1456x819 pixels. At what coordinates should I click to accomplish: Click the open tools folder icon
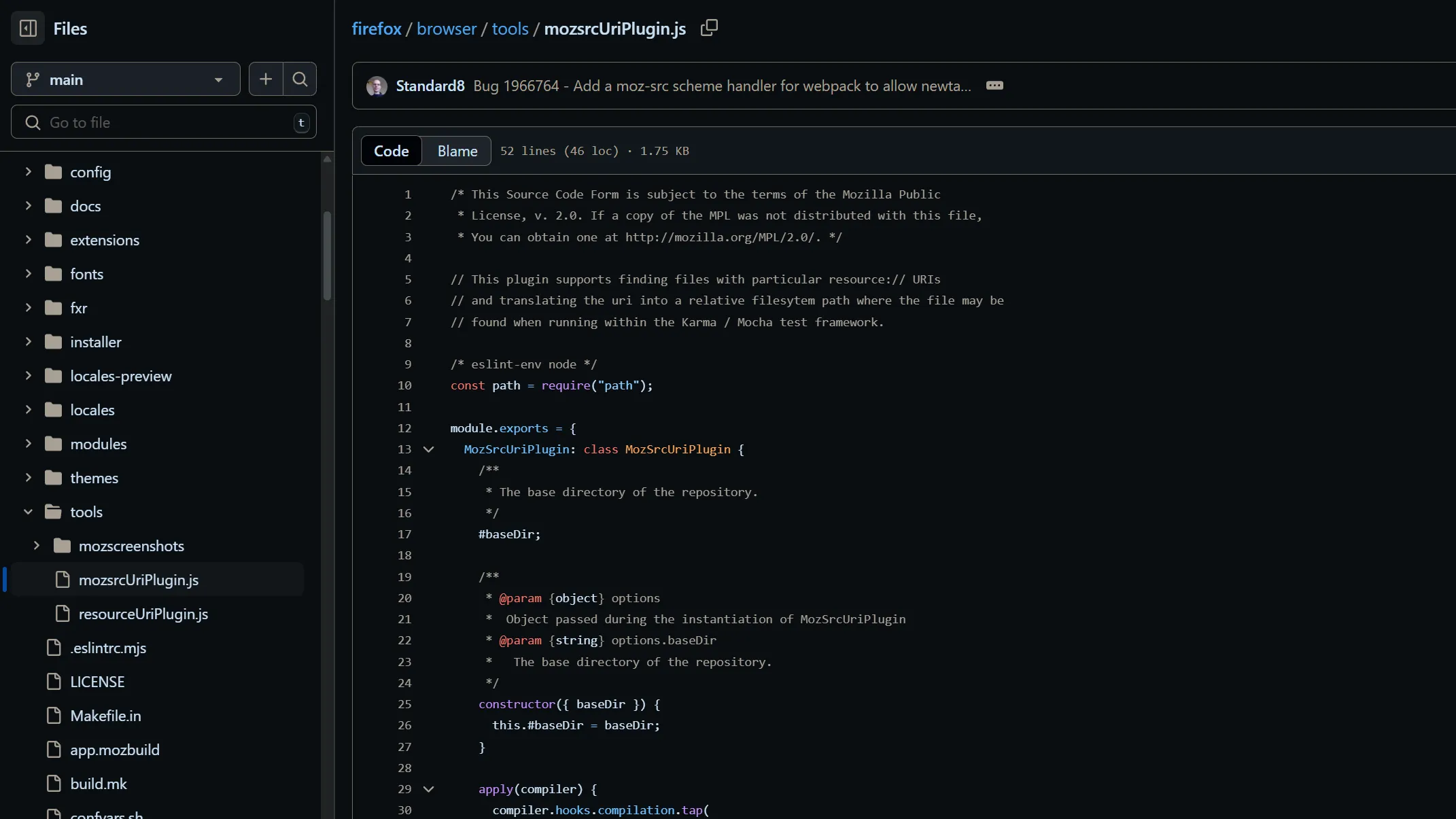53,512
